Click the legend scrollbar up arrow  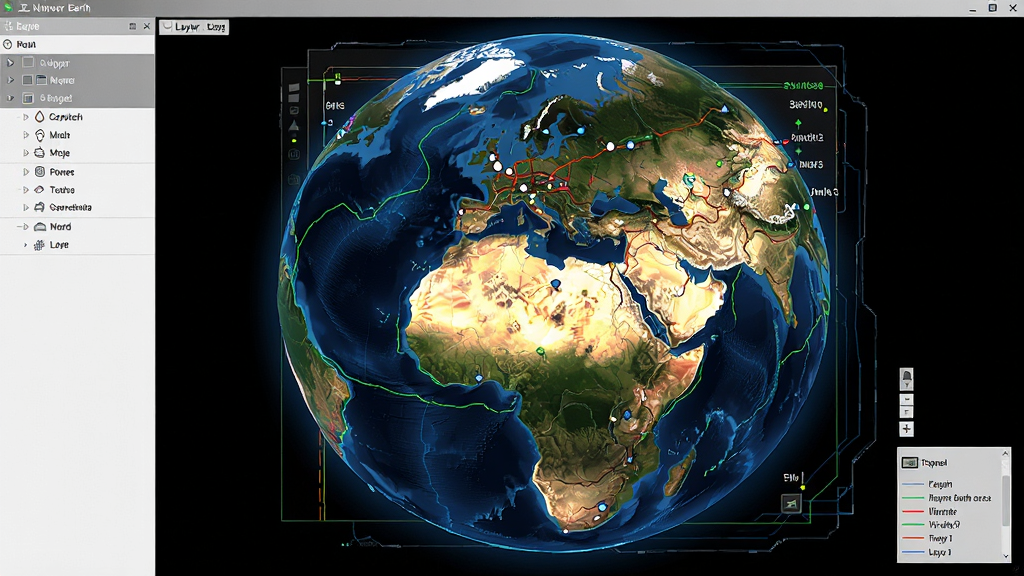pos(1006,453)
